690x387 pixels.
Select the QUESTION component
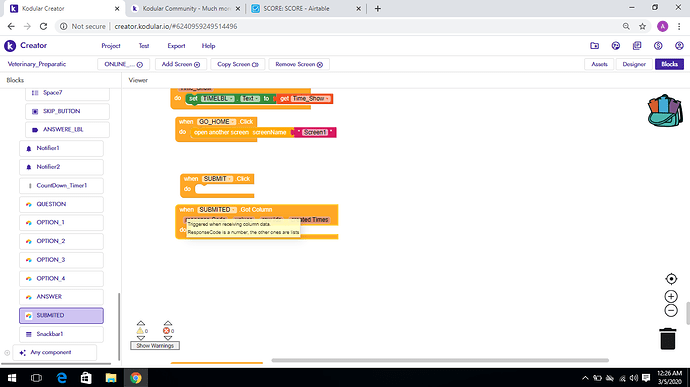tap(61, 204)
